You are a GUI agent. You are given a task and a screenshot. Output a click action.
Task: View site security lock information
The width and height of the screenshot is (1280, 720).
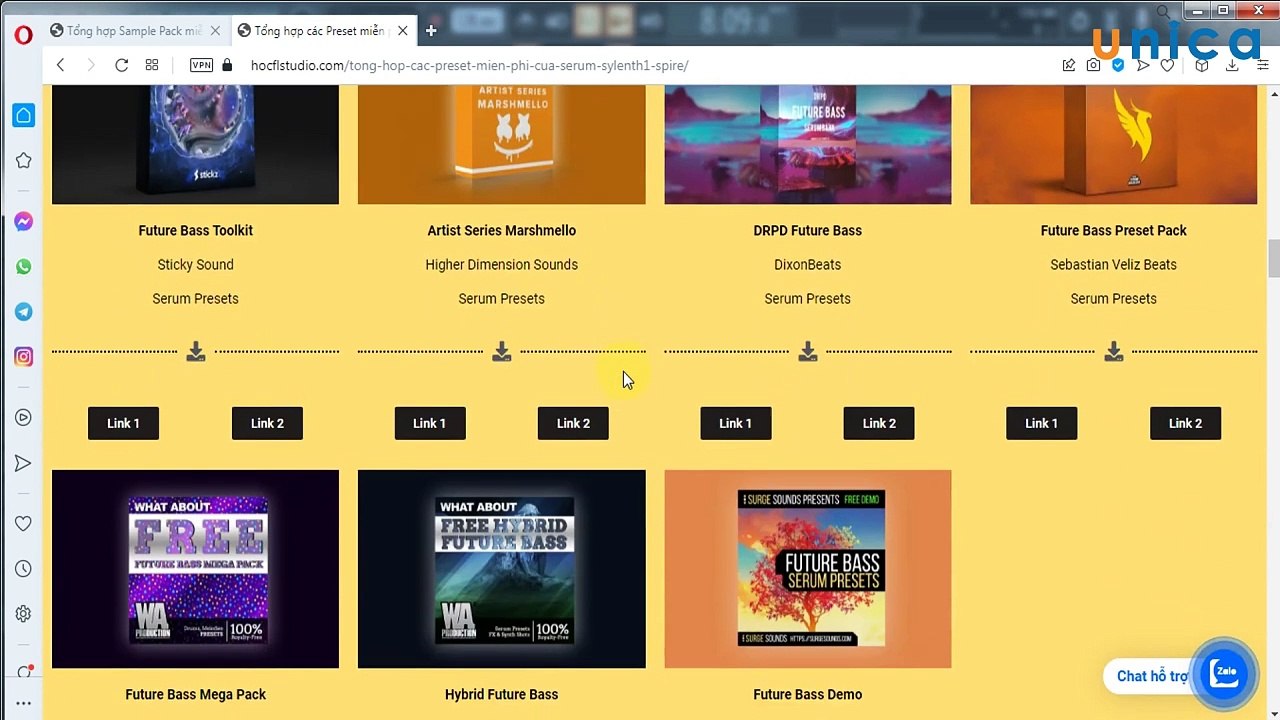(x=227, y=65)
